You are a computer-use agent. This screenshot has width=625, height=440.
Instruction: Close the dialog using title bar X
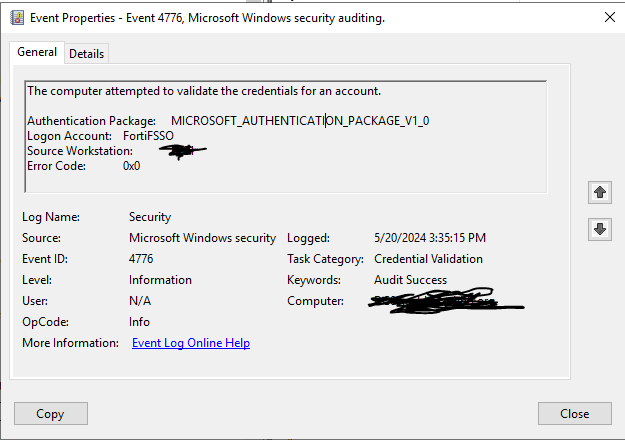point(610,17)
